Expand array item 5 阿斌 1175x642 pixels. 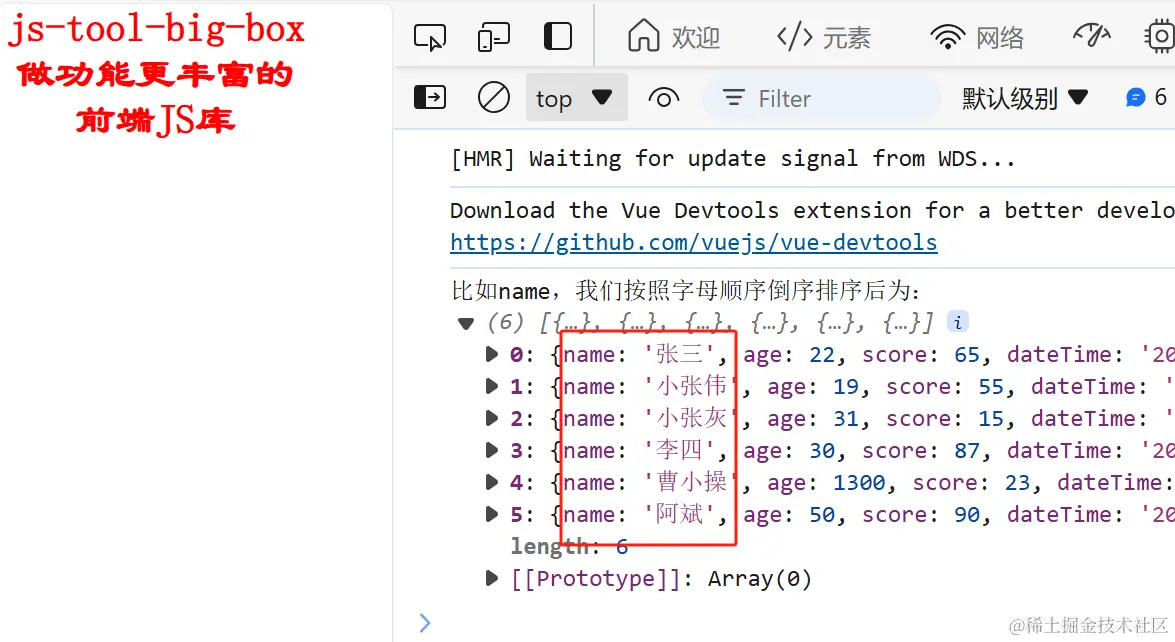tap(492, 514)
